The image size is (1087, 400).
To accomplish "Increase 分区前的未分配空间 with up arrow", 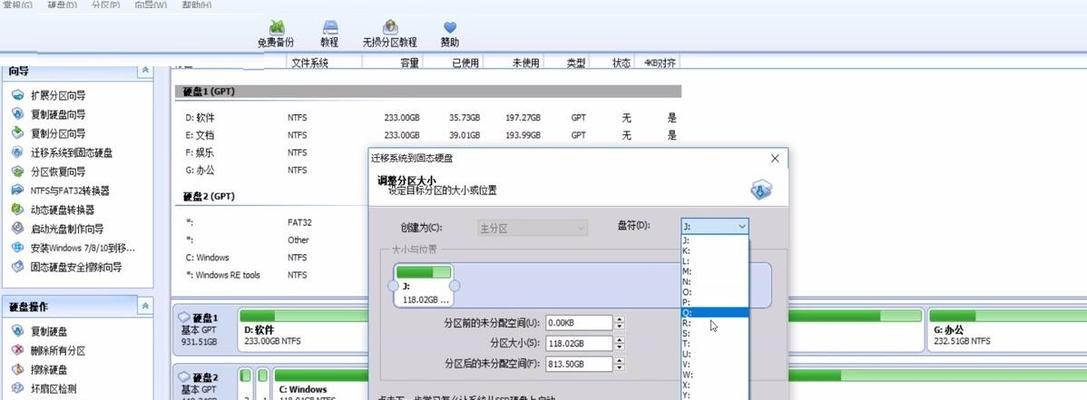I will pos(619,320).
